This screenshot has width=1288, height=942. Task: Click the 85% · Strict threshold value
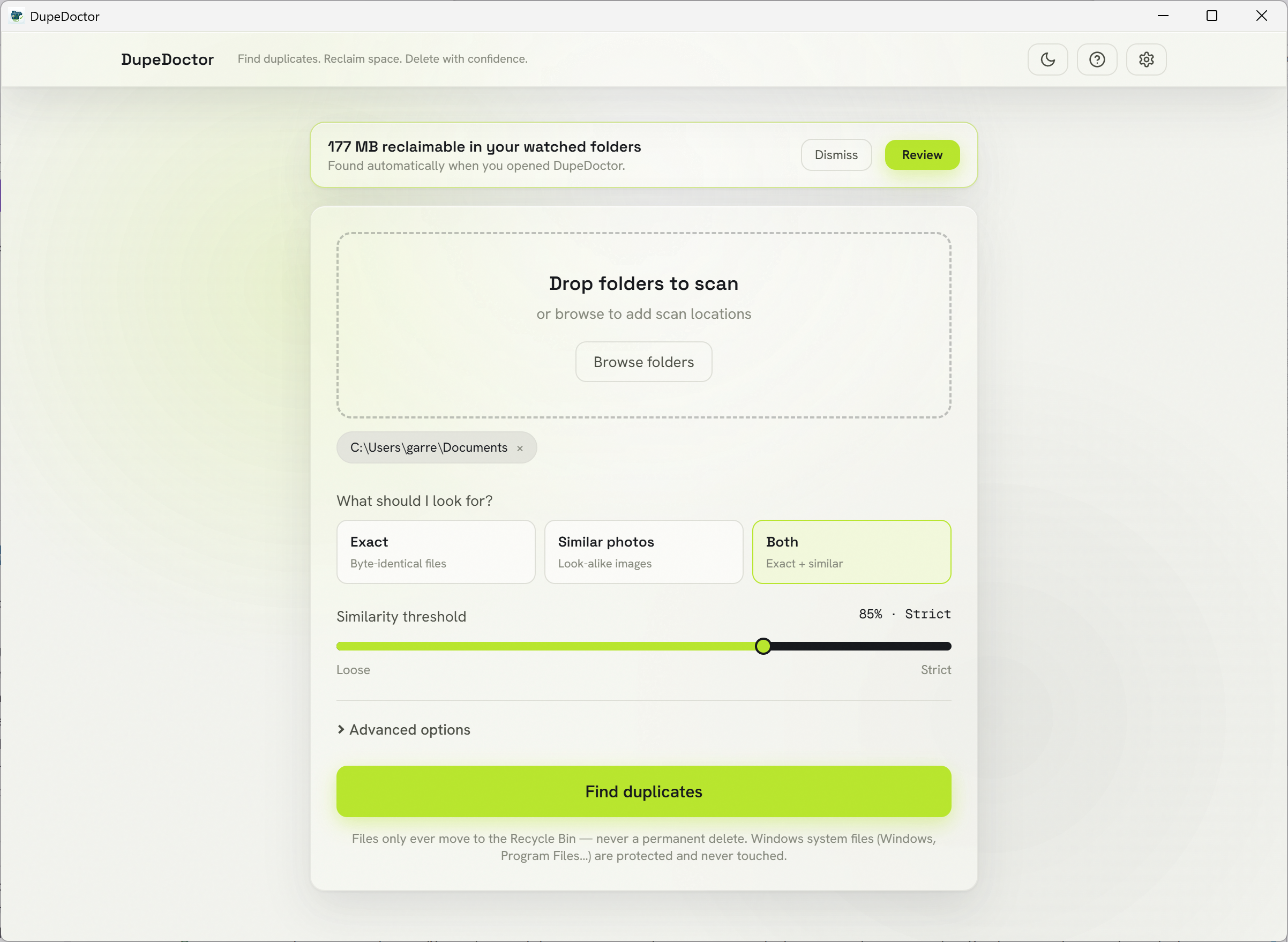[905, 614]
